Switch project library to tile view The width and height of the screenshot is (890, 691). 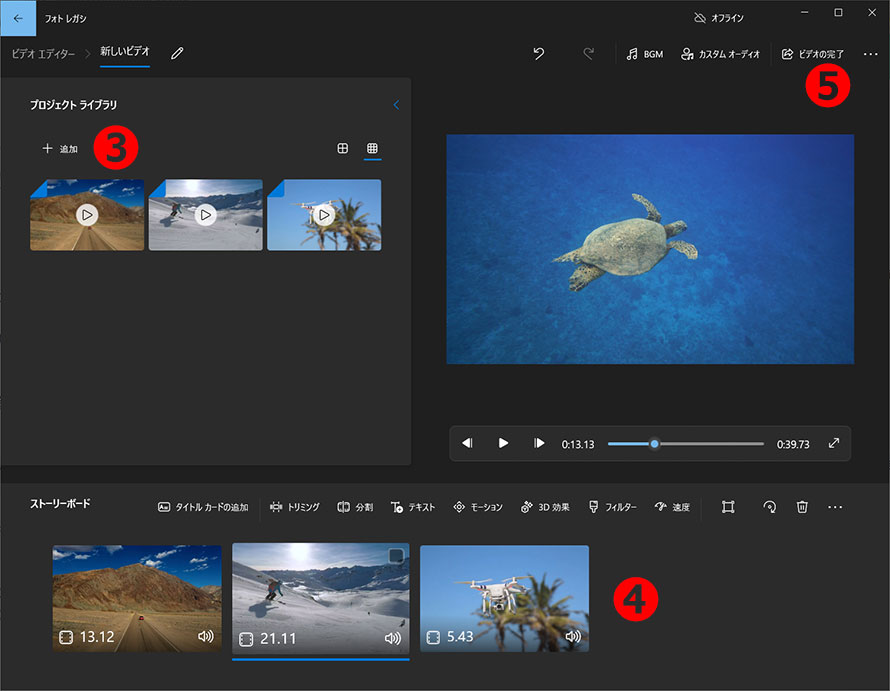[343, 148]
